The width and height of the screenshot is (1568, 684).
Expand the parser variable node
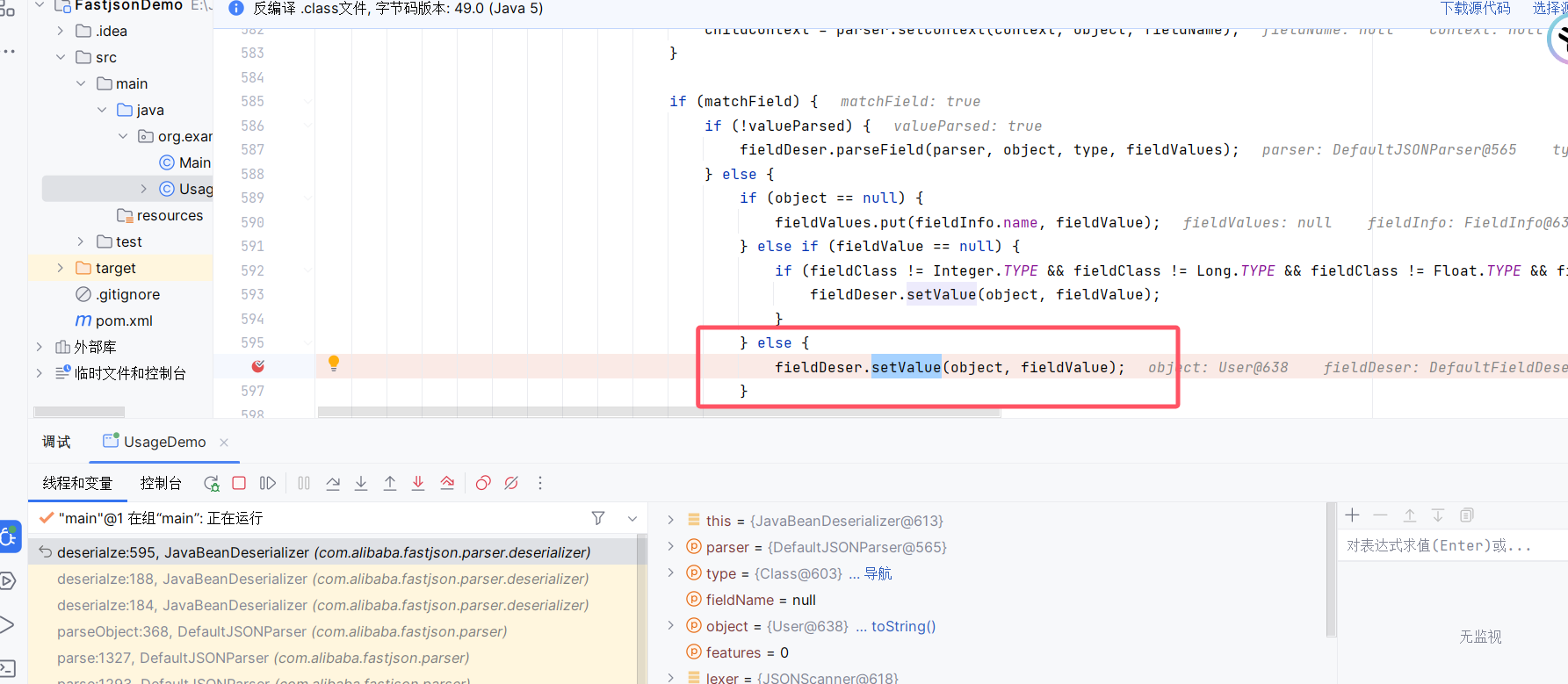tap(671, 546)
